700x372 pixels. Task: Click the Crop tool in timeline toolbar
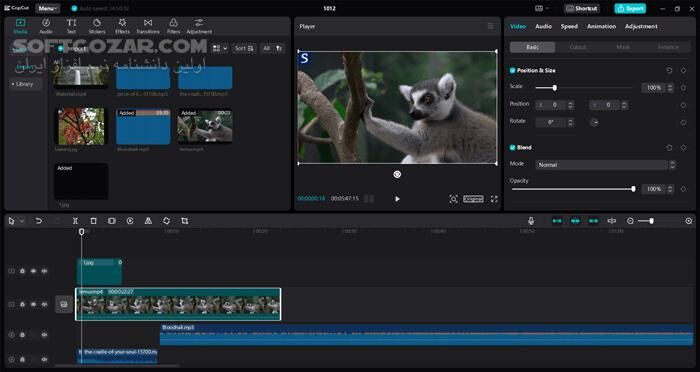point(184,221)
